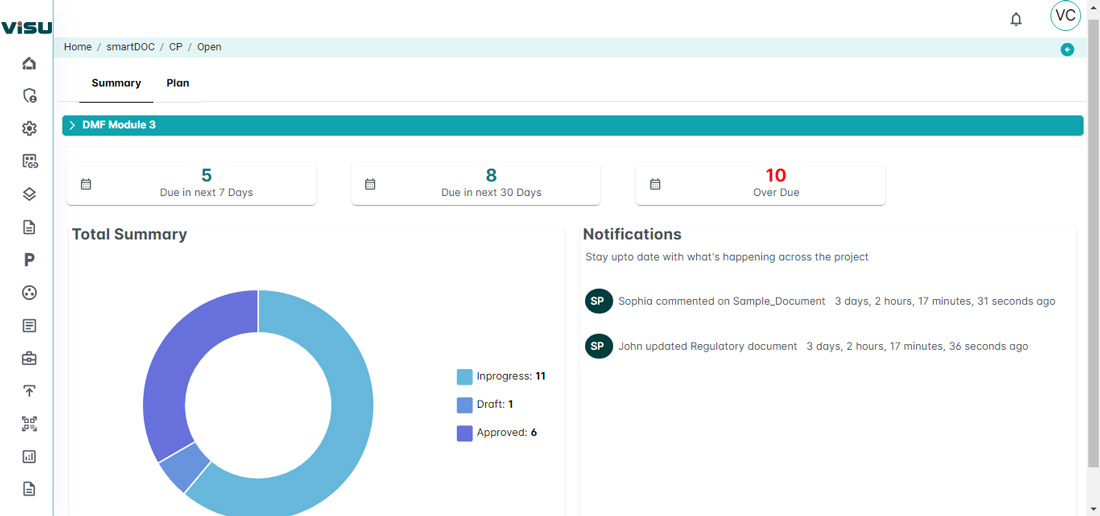
Task: Open notifications bell icon
Action: coord(1016,19)
